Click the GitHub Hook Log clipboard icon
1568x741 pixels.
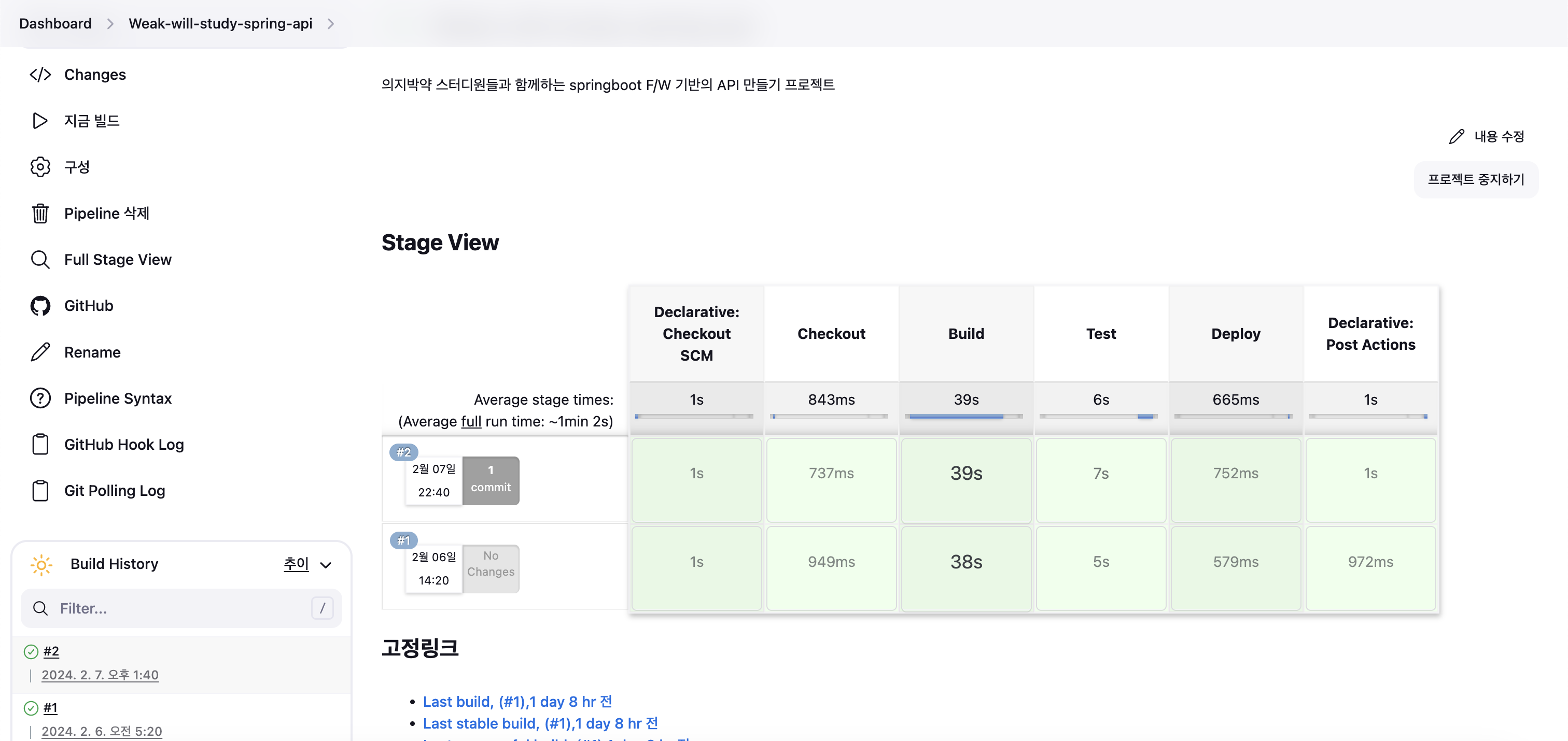[x=40, y=444]
